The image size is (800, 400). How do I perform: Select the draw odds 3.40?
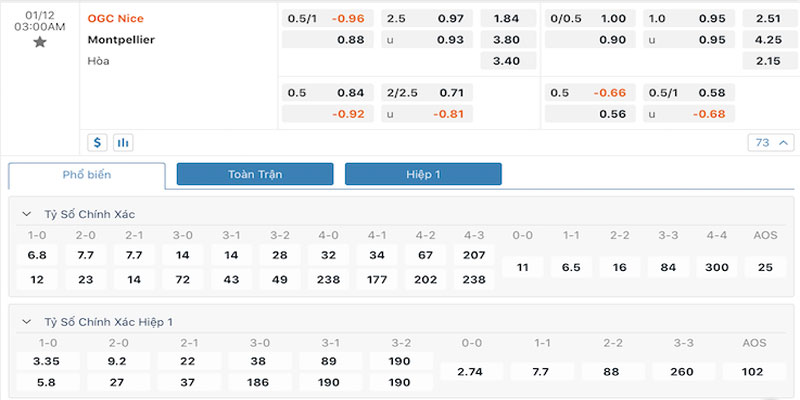[507, 61]
